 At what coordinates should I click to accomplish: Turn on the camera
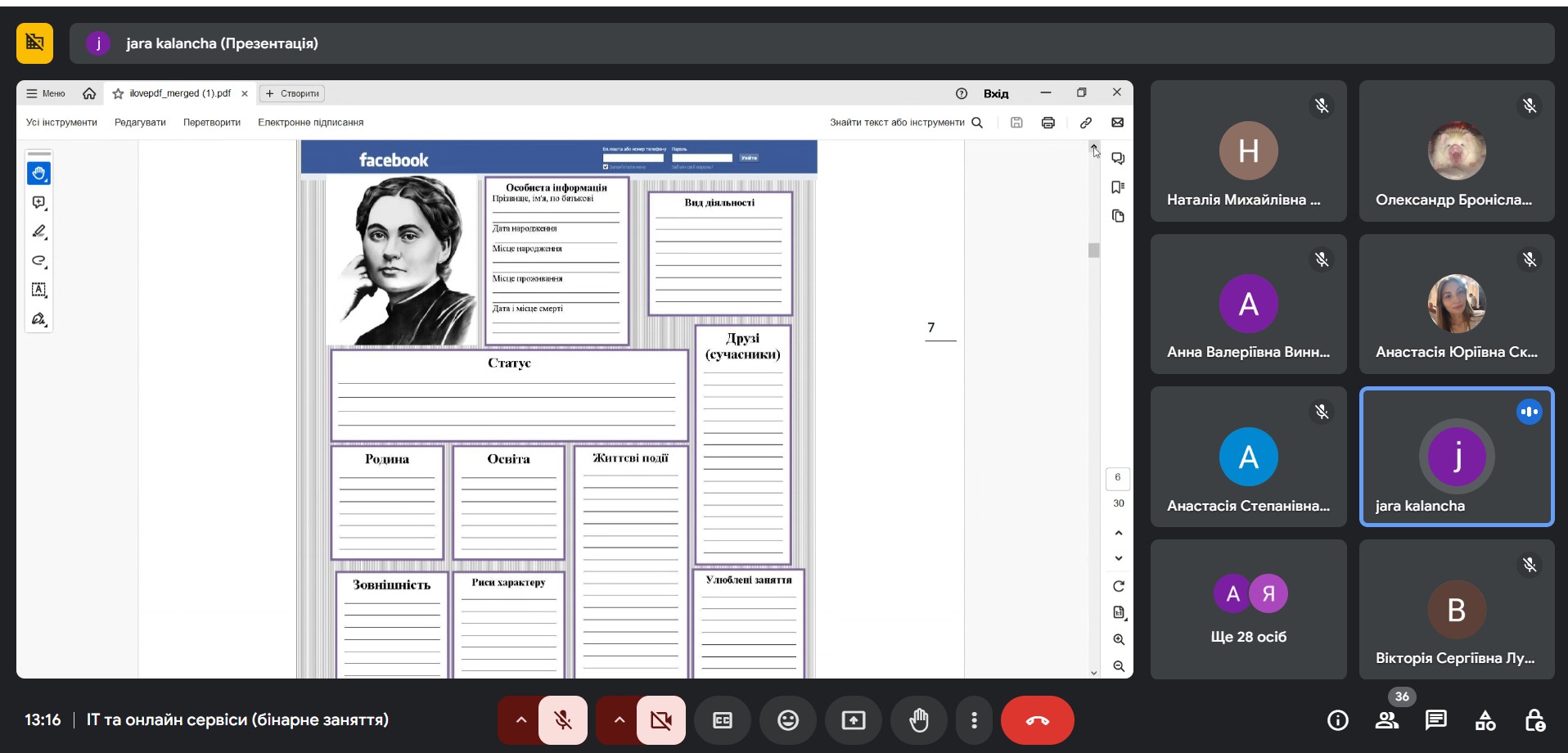tap(661, 720)
